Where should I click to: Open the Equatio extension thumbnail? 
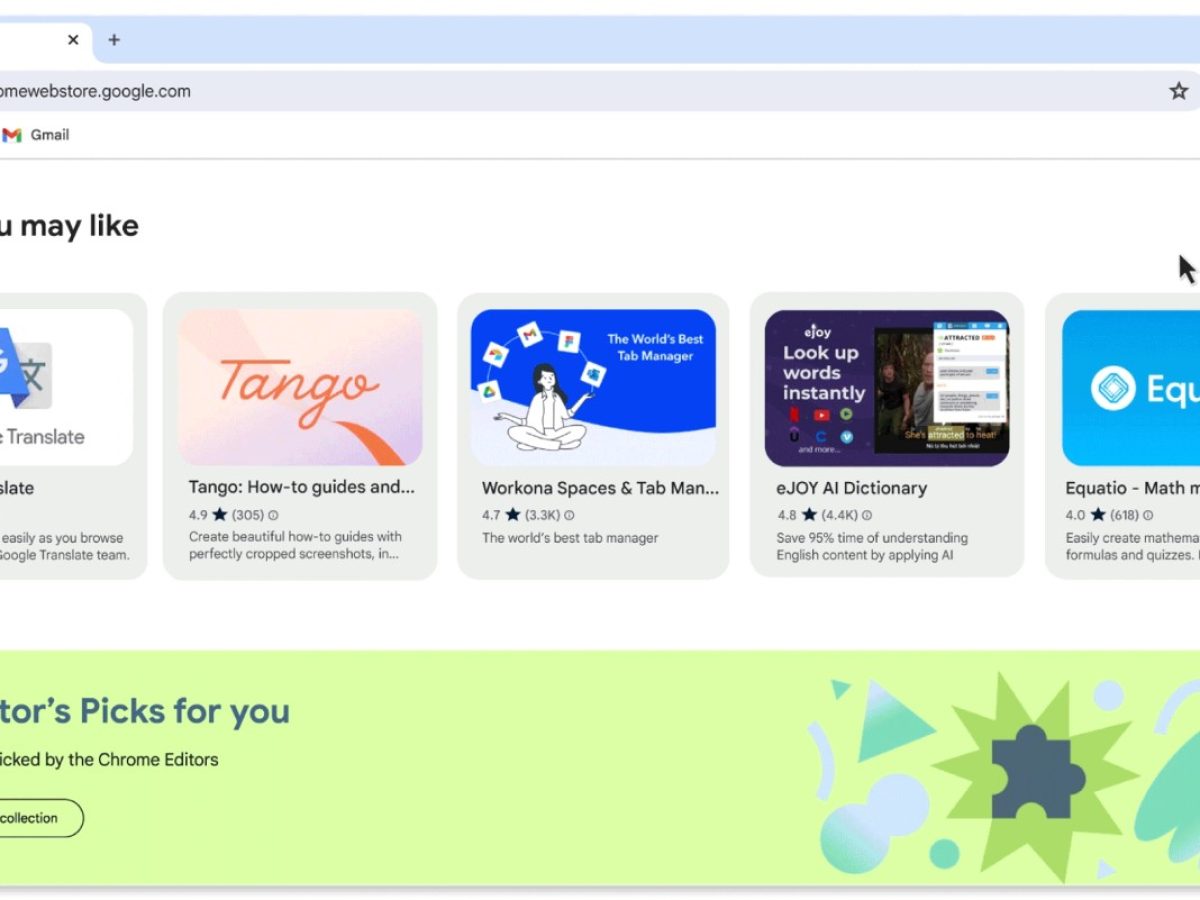tap(1131, 387)
